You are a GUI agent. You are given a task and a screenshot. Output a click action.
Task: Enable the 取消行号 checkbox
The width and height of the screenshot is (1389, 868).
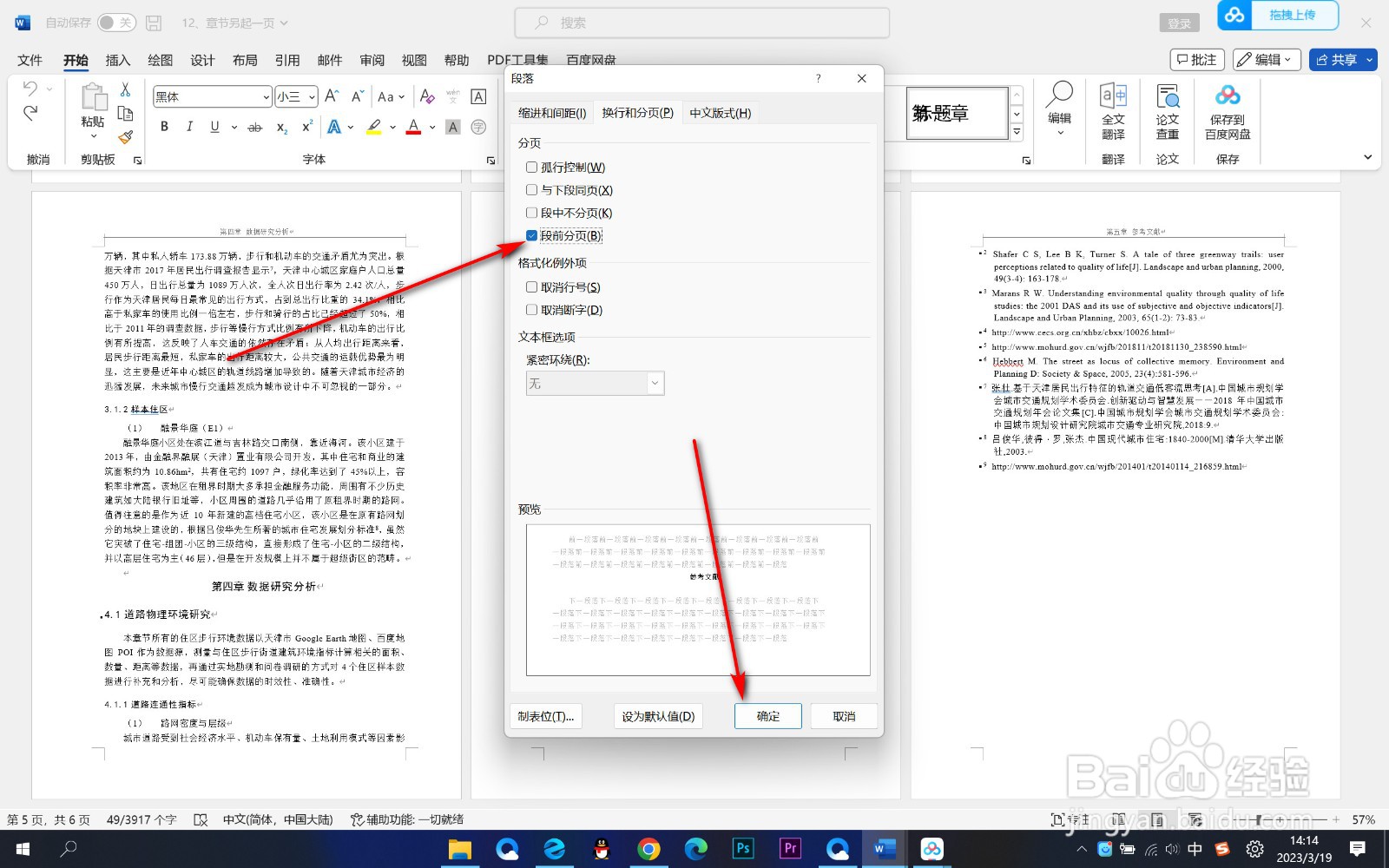531,286
